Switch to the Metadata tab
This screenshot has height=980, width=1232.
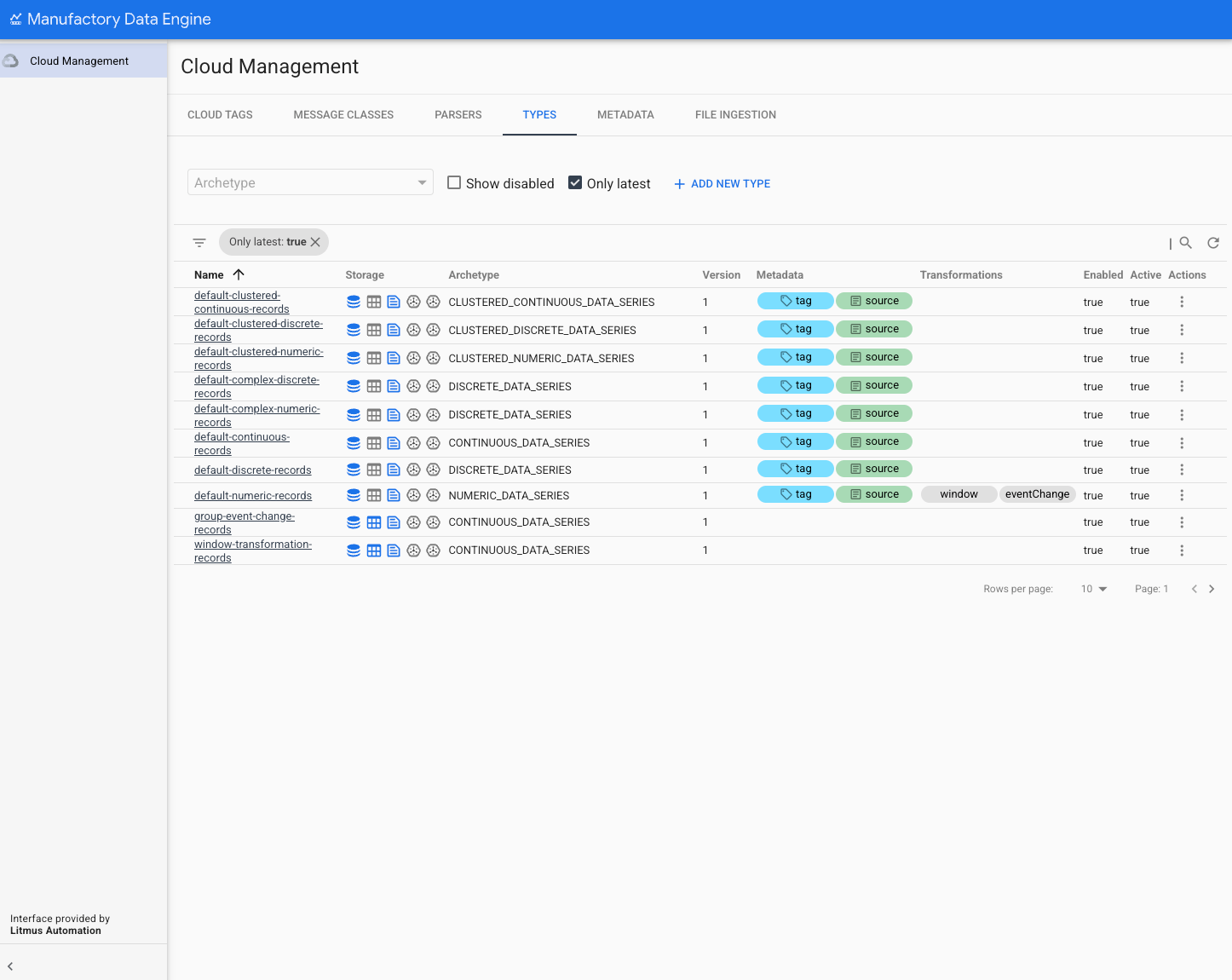pos(625,115)
